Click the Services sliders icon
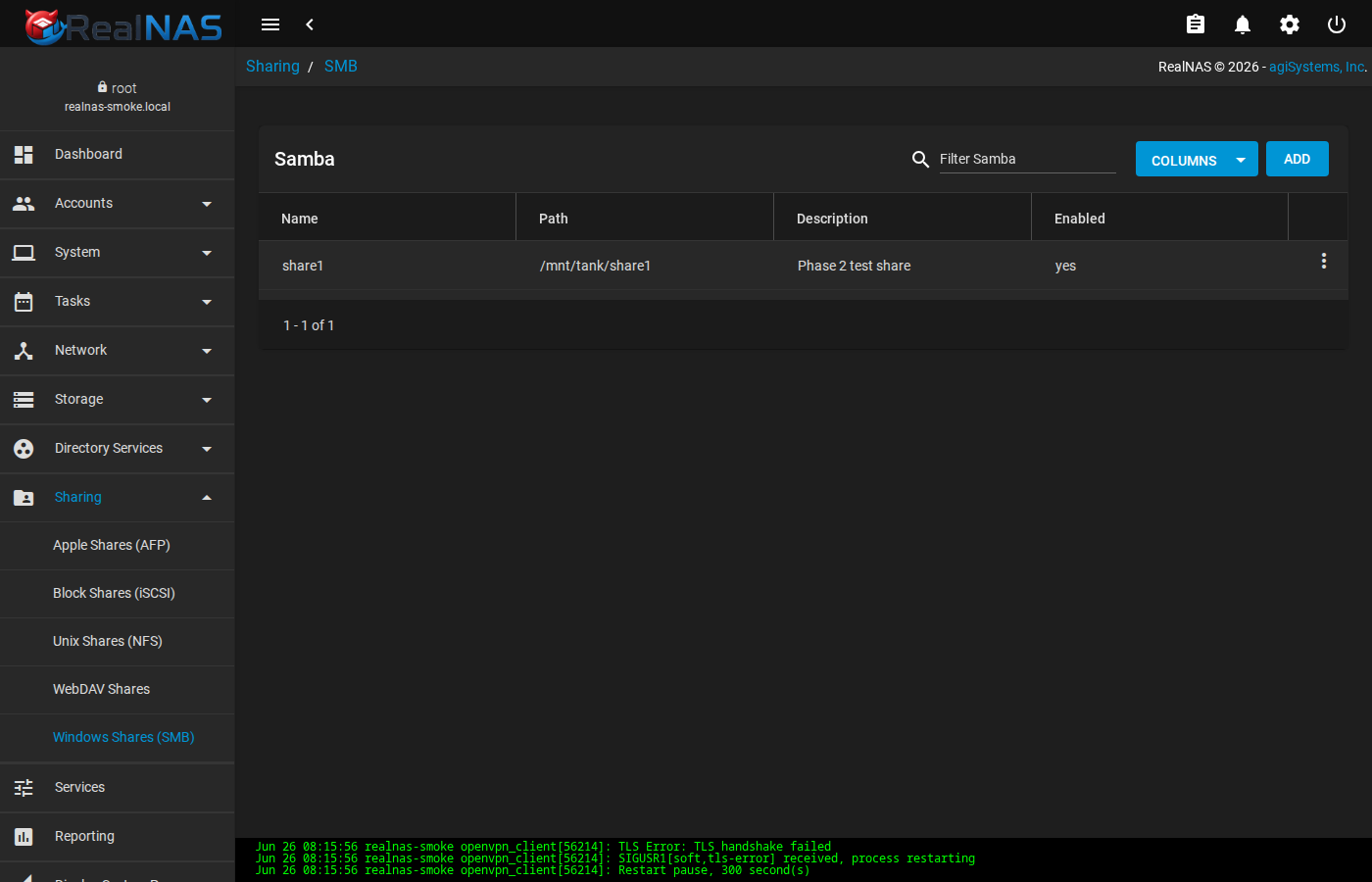Image resolution: width=1372 pixels, height=882 pixels. tap(24, 787)
